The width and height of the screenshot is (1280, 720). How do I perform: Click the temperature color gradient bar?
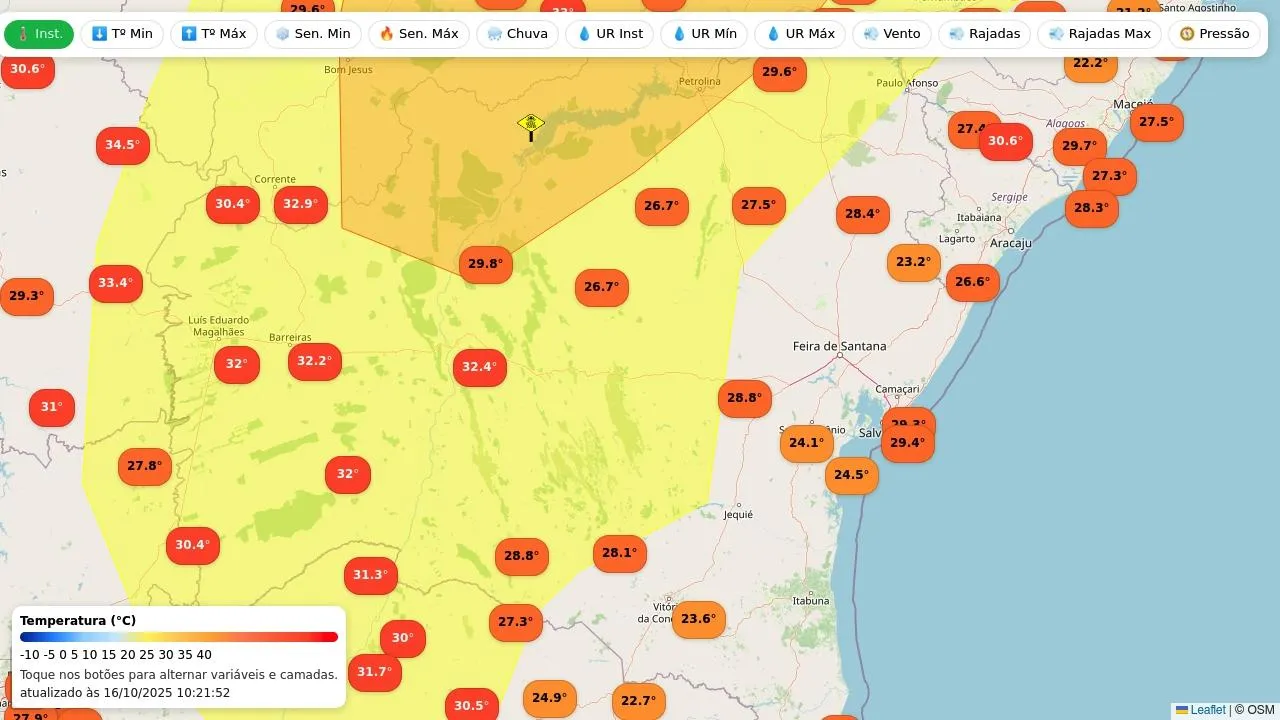(179, 637)
